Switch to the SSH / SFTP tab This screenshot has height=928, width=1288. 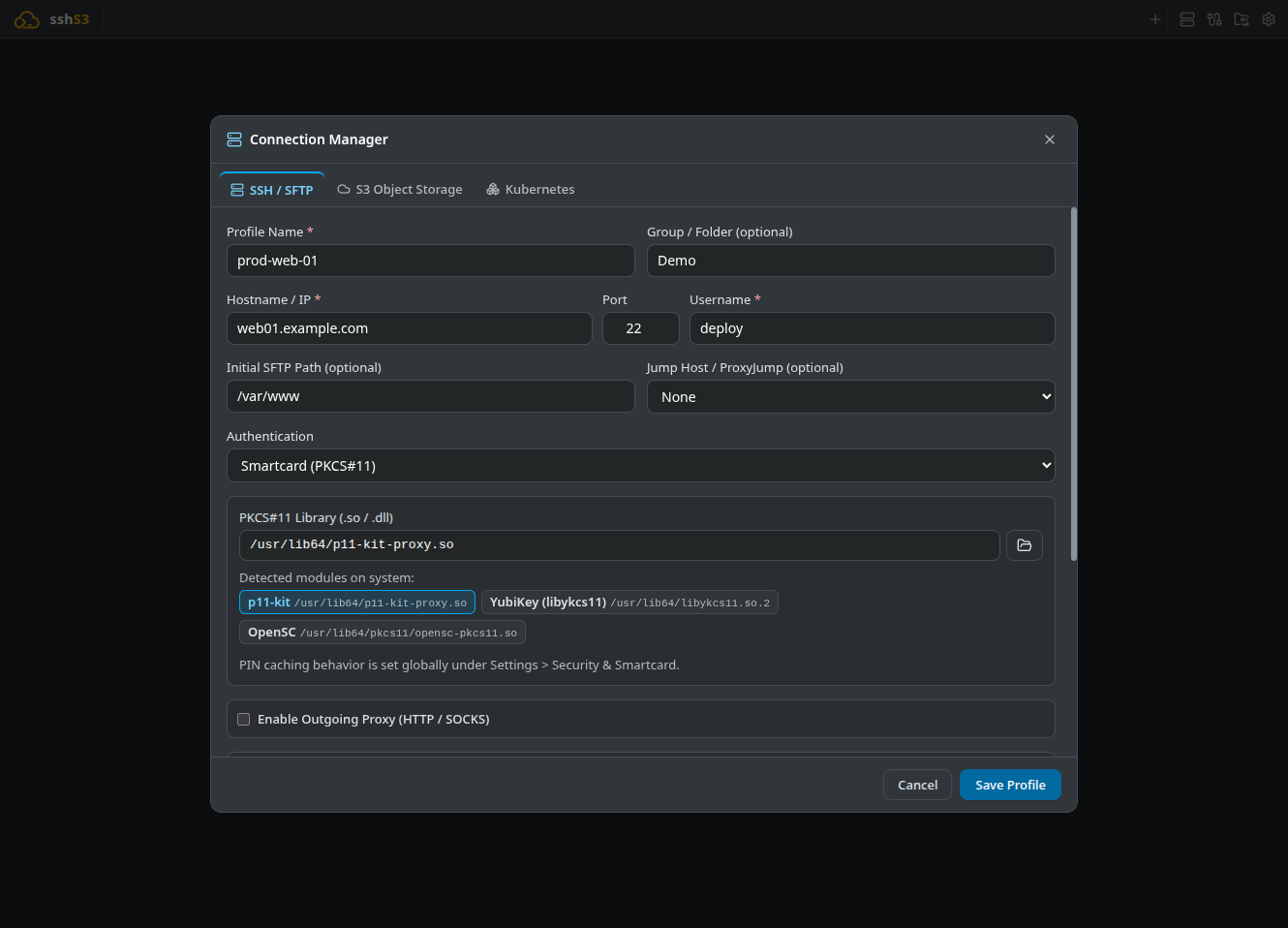pyautogui.click(x=272, y=190)
